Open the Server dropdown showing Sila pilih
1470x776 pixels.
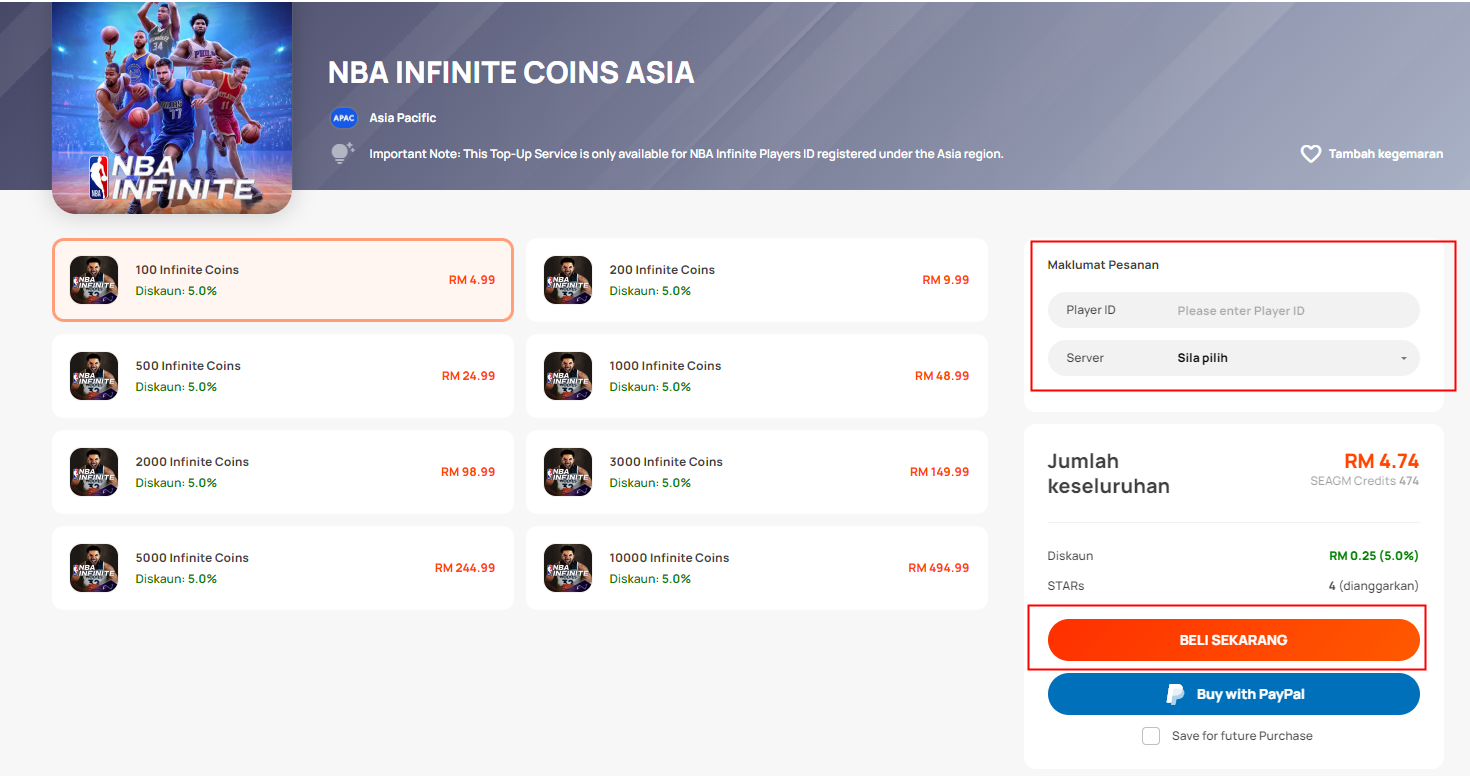1234,358
